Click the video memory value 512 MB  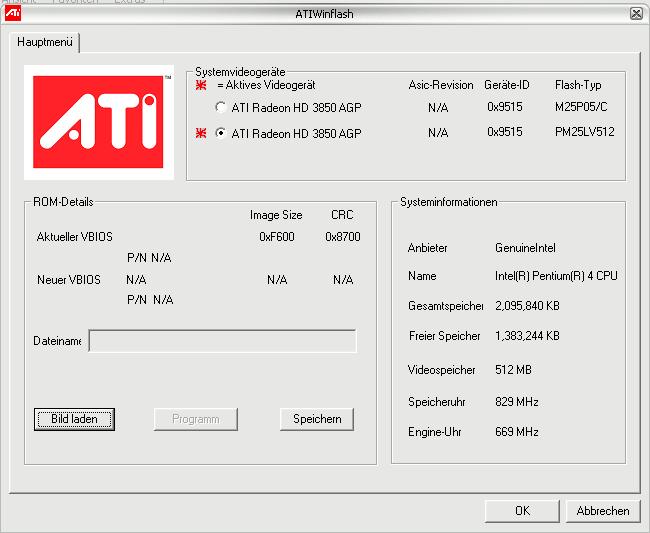coord(513,370)
